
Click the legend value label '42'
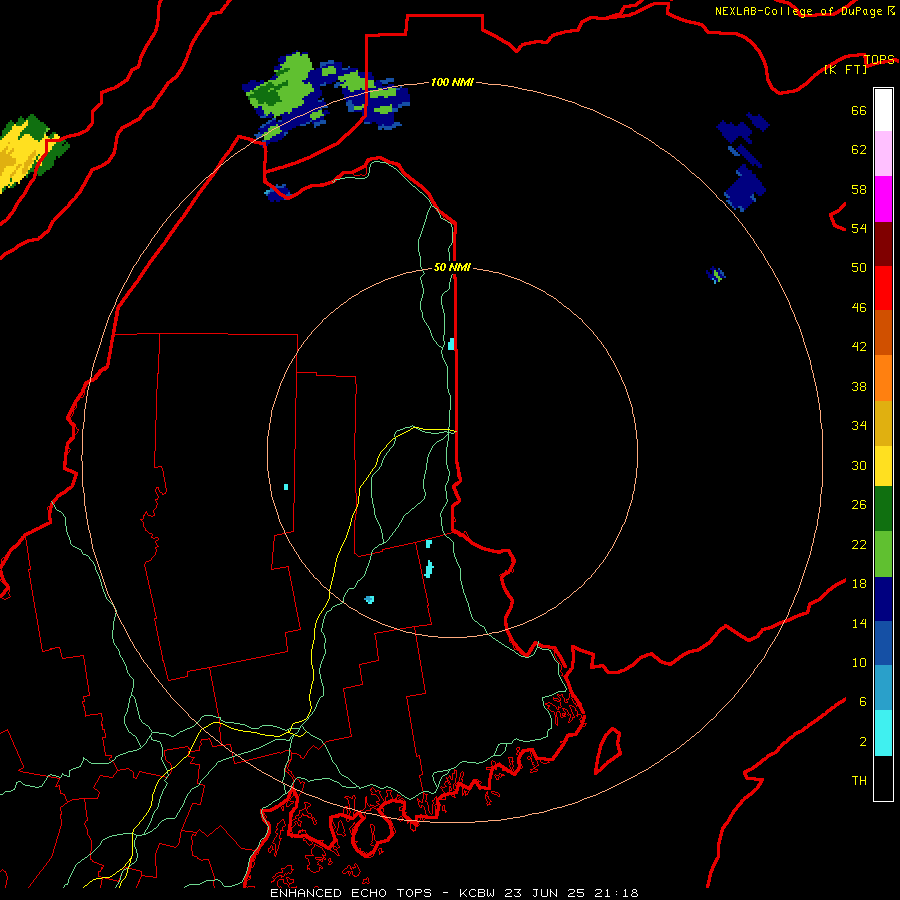click(x=859, y=346)
